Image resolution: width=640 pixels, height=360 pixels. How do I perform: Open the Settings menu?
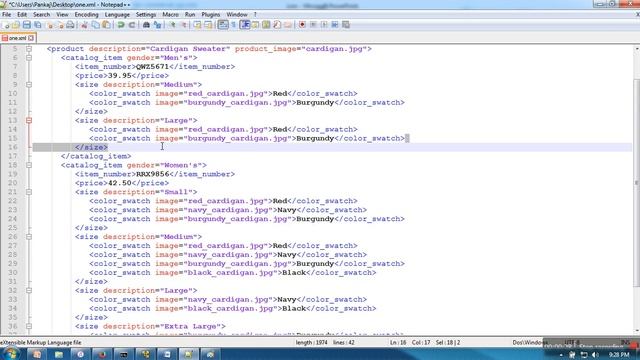[146, 14]
